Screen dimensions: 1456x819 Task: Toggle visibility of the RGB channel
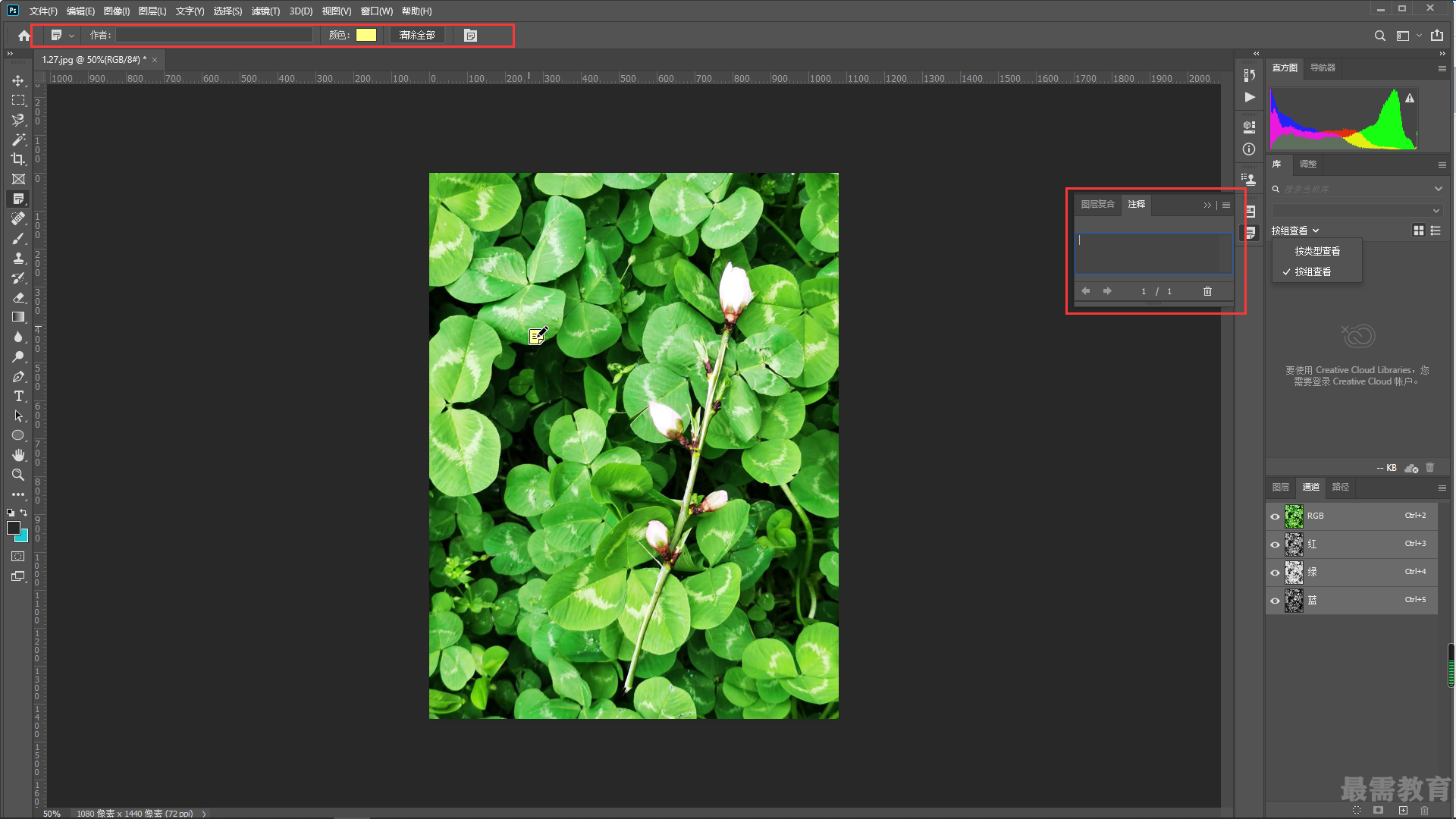point(1275,516)
